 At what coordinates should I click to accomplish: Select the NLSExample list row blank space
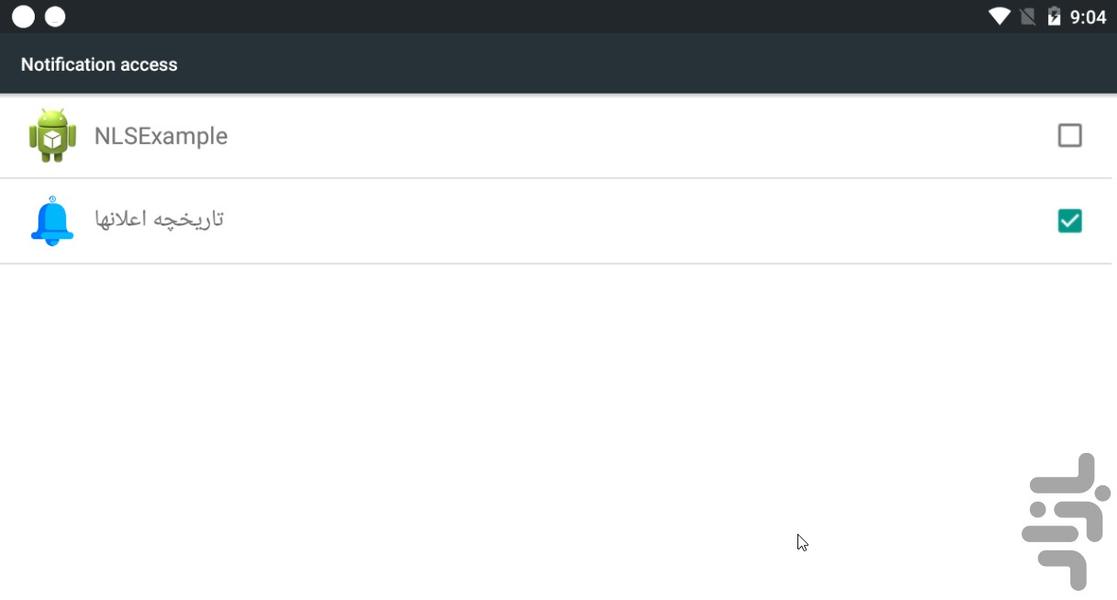[600, 136]
